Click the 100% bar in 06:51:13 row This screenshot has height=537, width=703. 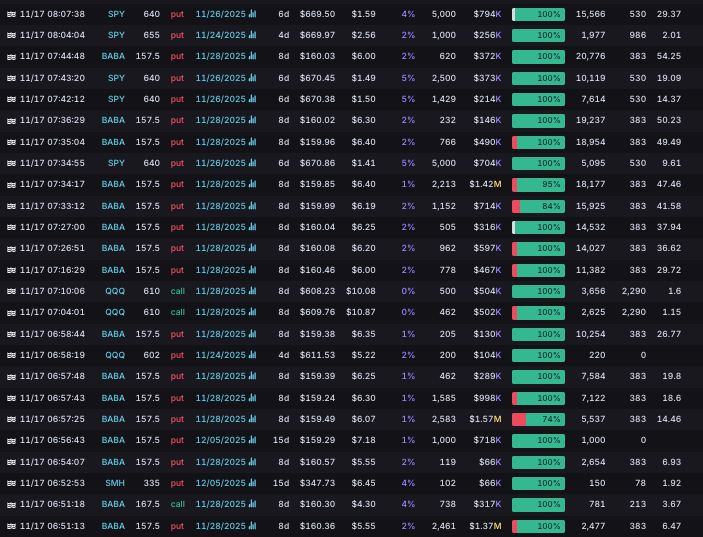pos(538,527)
